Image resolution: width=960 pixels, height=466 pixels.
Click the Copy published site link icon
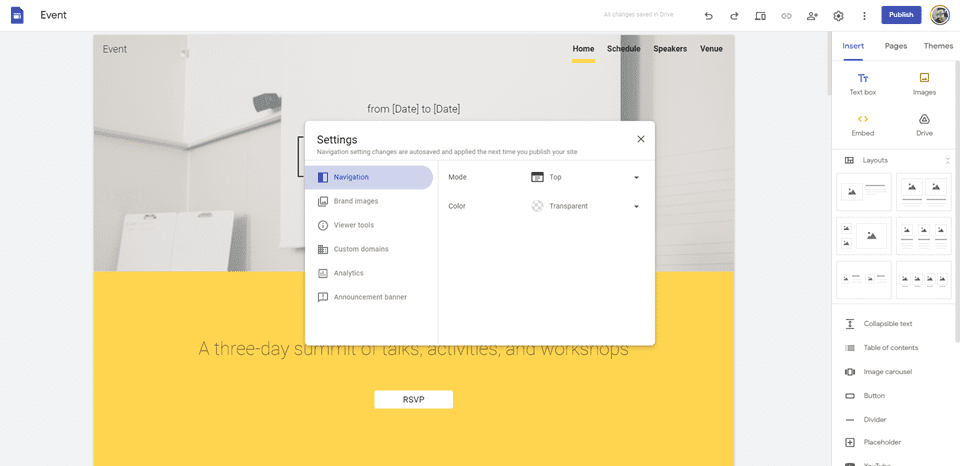(786, 16)
